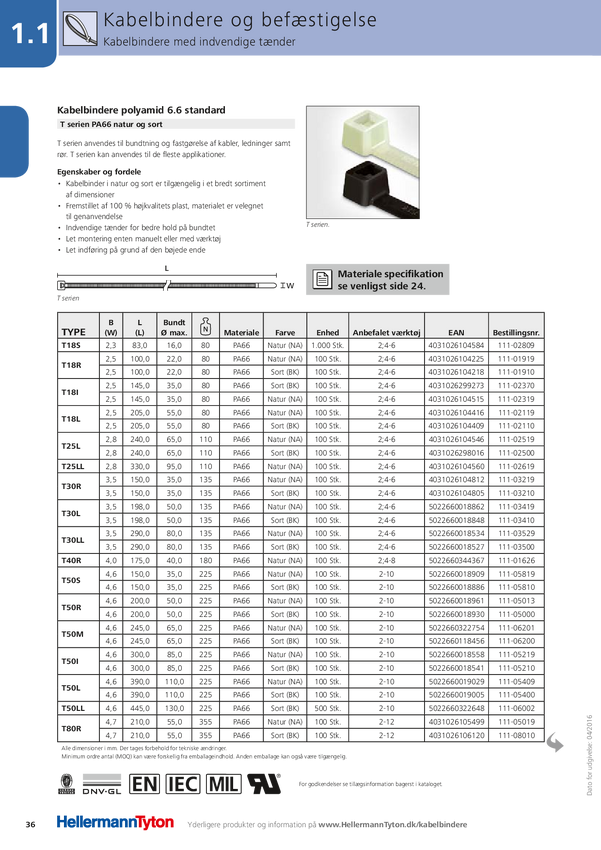This screenshot has height=850, width=601.
Task: Click the EN standard badge
Action: (x=145, y=784)
